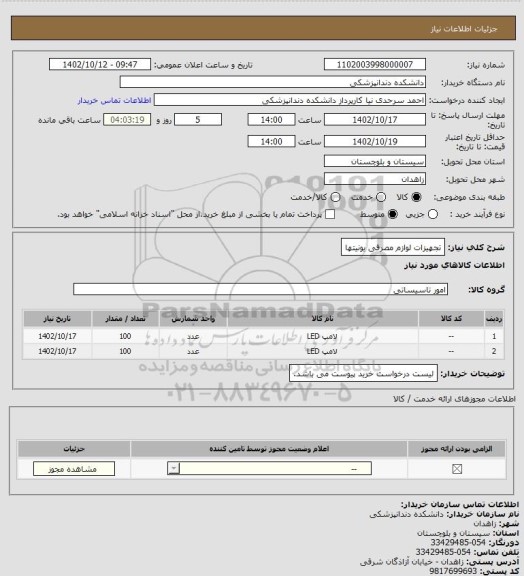Toggle Islamic treasury payment checkbox
This screenshot has width=524, height=576.
[x=330, y=214]
